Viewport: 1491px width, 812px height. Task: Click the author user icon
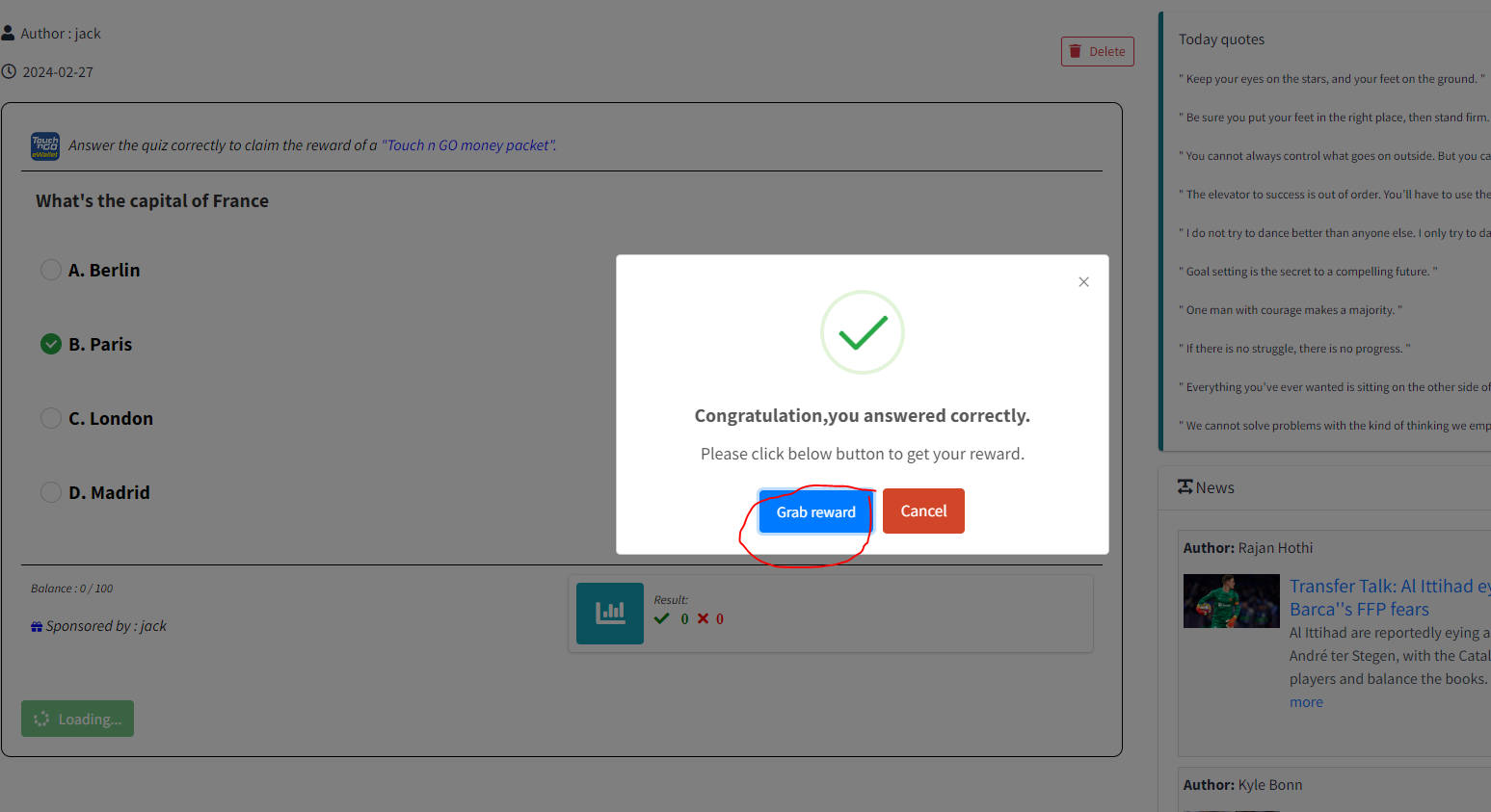(9, 34)
